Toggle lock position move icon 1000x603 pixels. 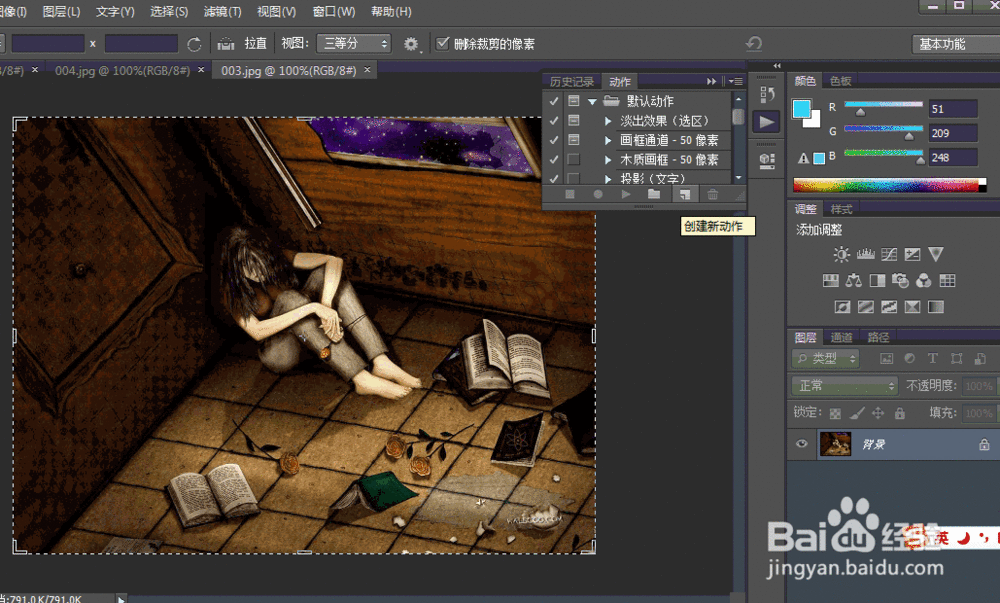pyautogui.click(x=878, y=413)
